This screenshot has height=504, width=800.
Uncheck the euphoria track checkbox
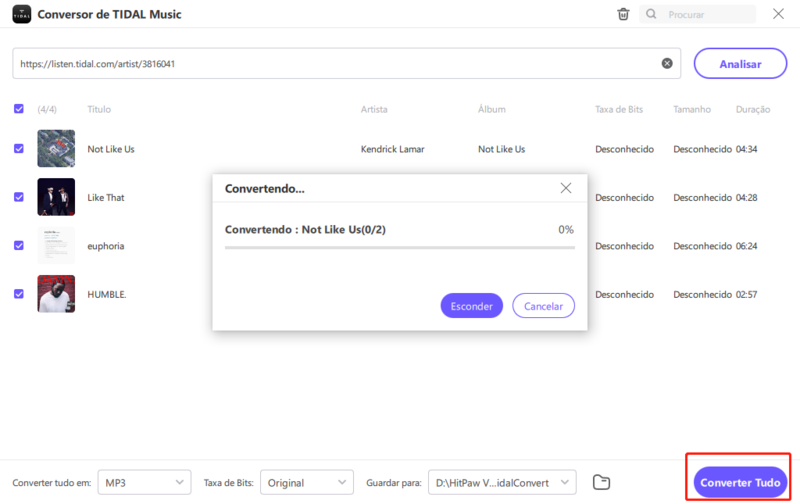coord(19,245)
